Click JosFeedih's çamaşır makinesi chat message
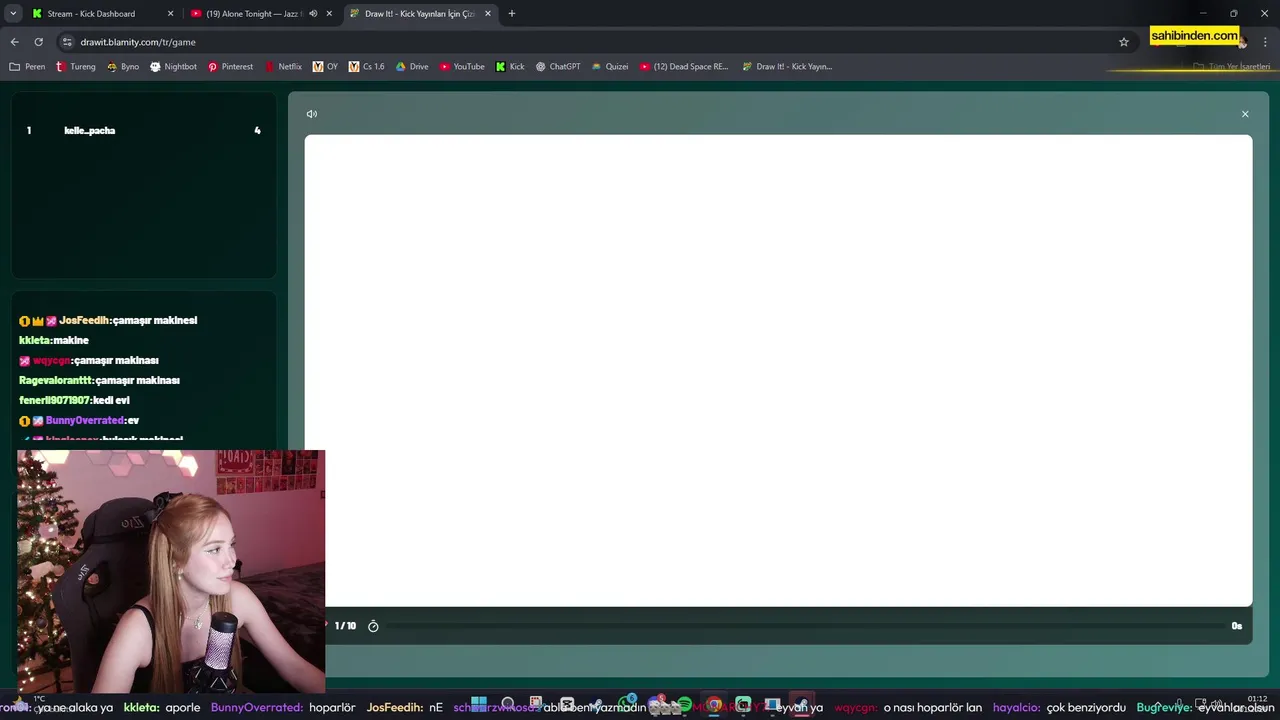The height and width of the screenshot is (720, 1280). coord(108,321)
